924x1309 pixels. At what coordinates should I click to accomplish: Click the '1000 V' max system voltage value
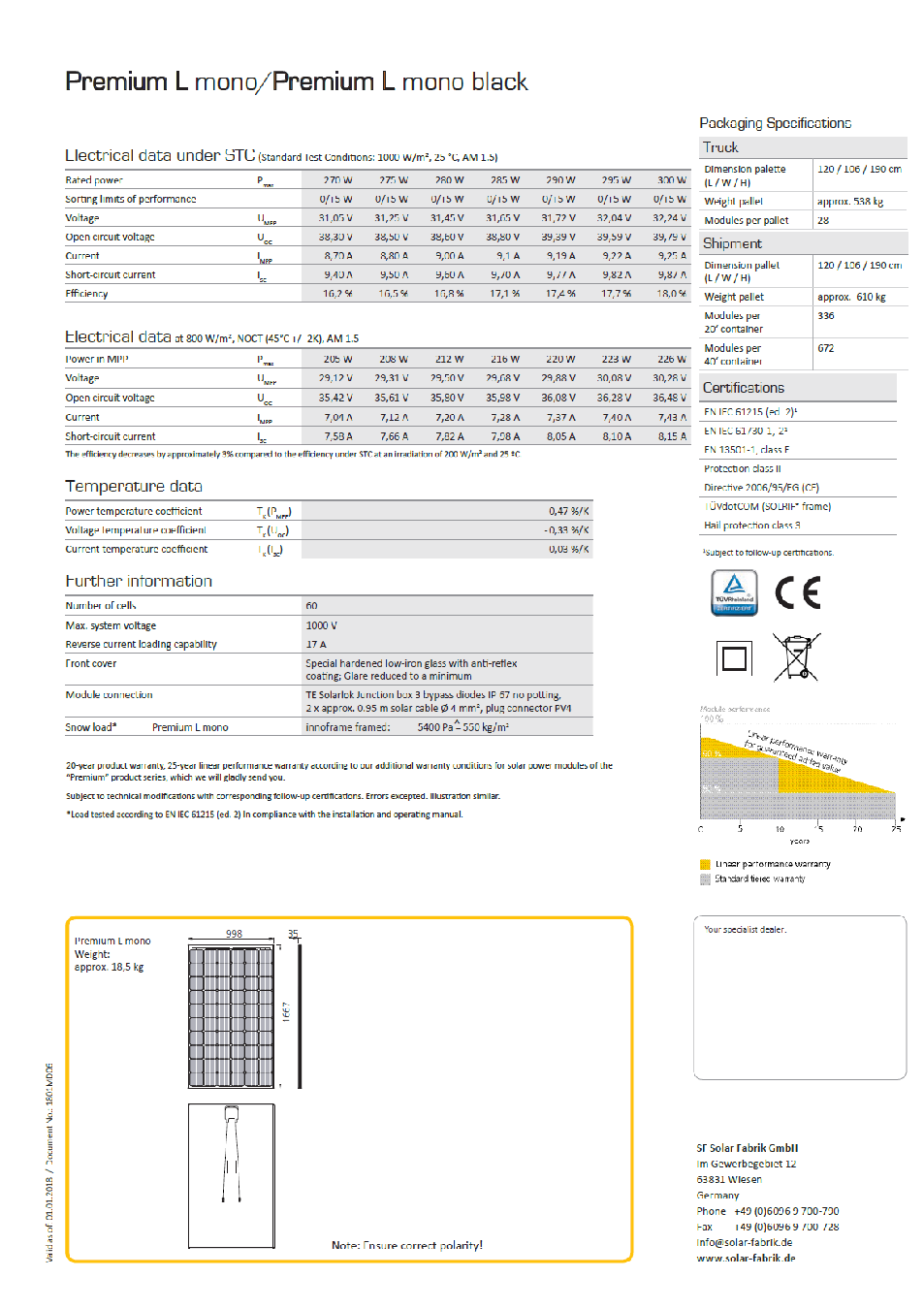coord(322,625)
